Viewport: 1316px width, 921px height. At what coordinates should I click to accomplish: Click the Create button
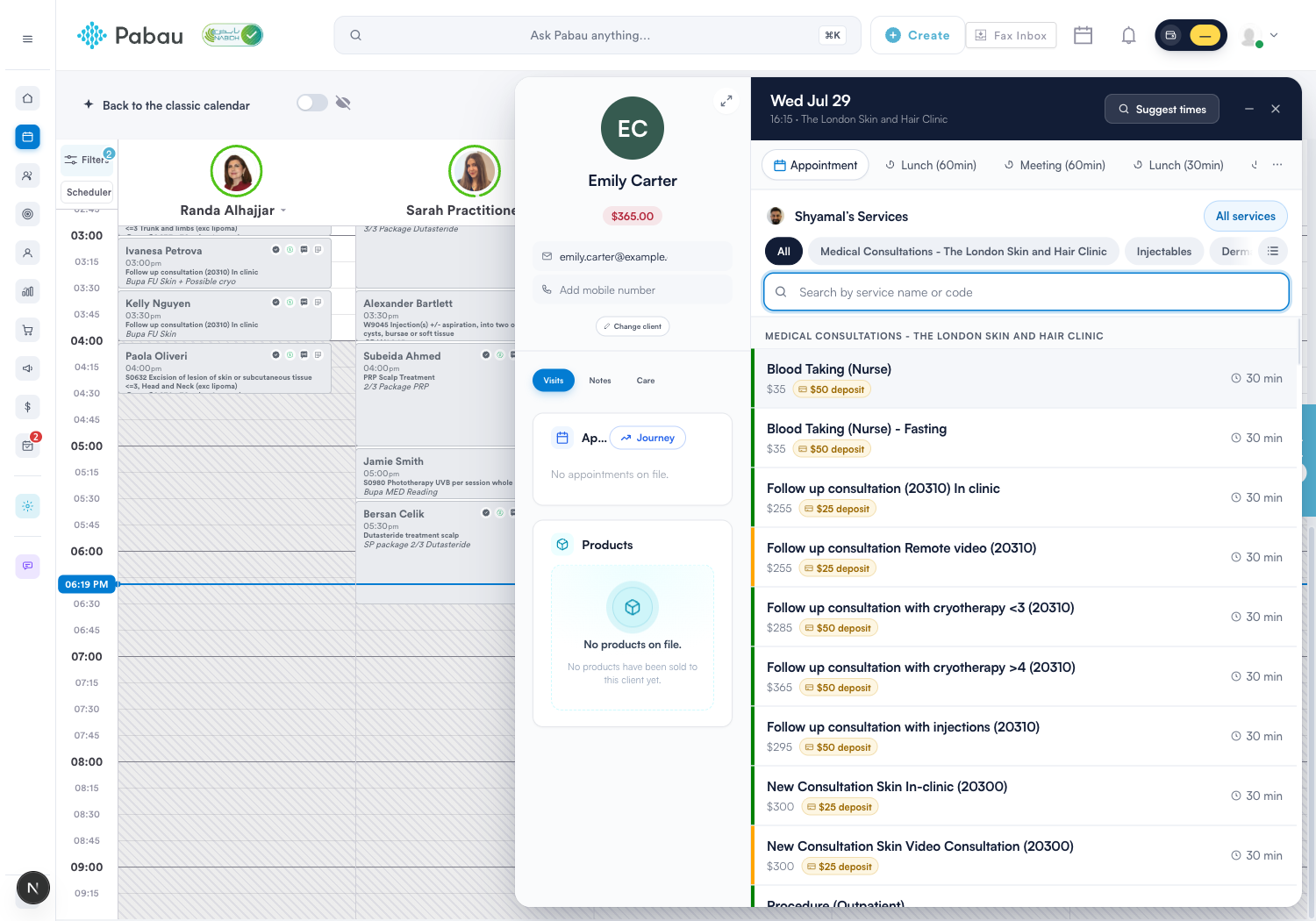coord(918,35)
